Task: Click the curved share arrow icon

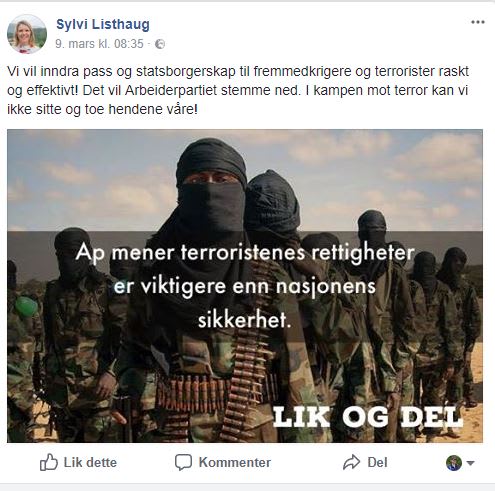Action: (x=352, y=462)
